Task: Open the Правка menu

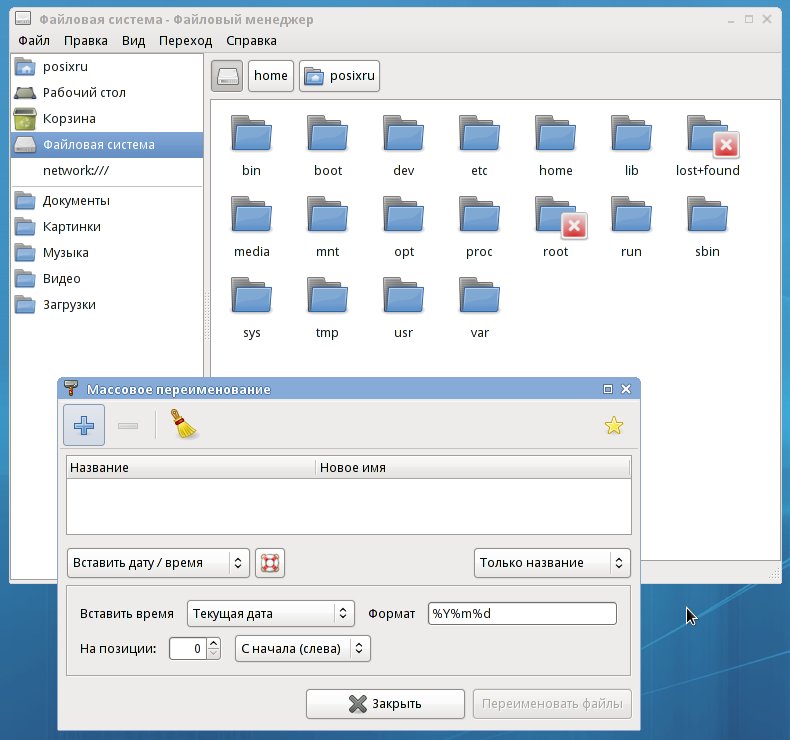Action: 86,41
